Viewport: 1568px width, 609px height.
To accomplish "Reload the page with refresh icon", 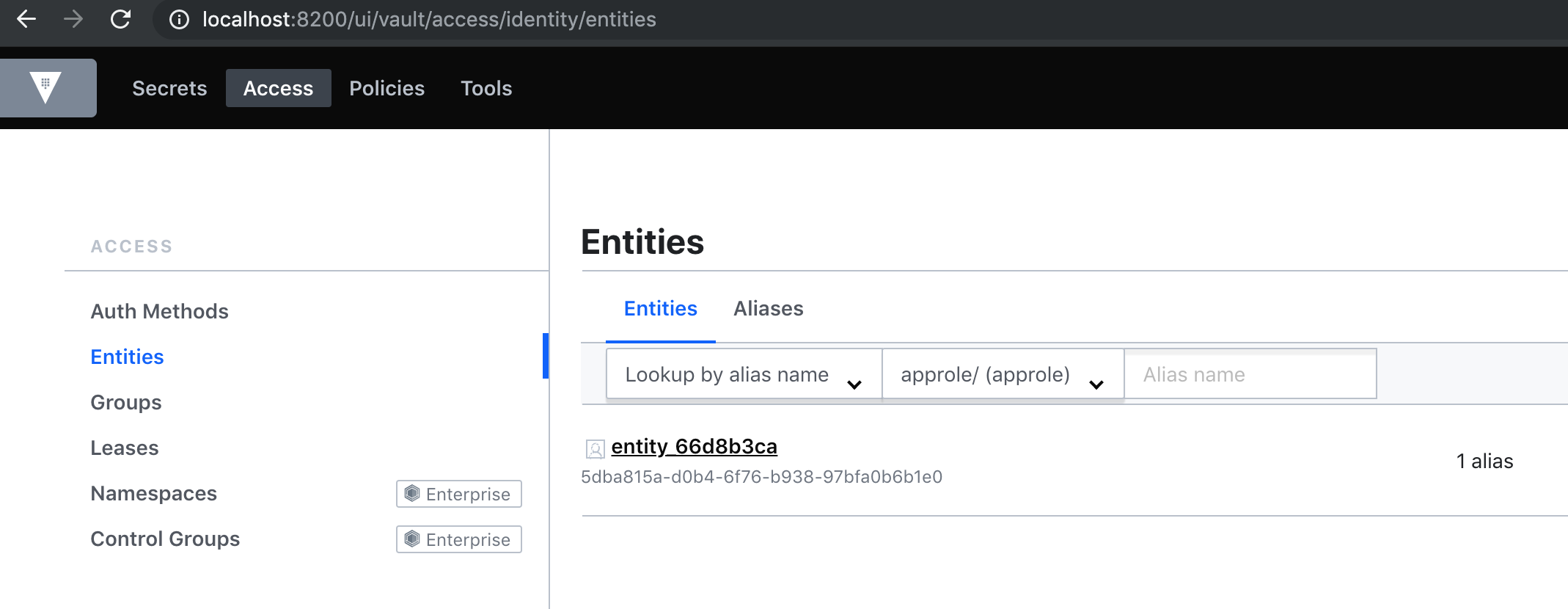I will (120, 19).
